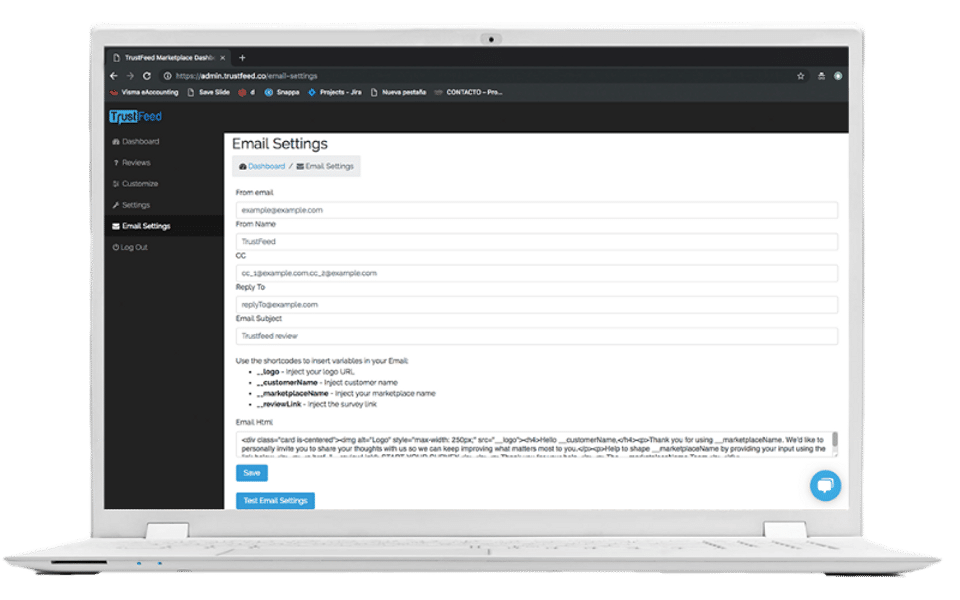Screen dimensions: 960x600
Task: Click the browser address bar URL
Action: (x=247, y=76)
